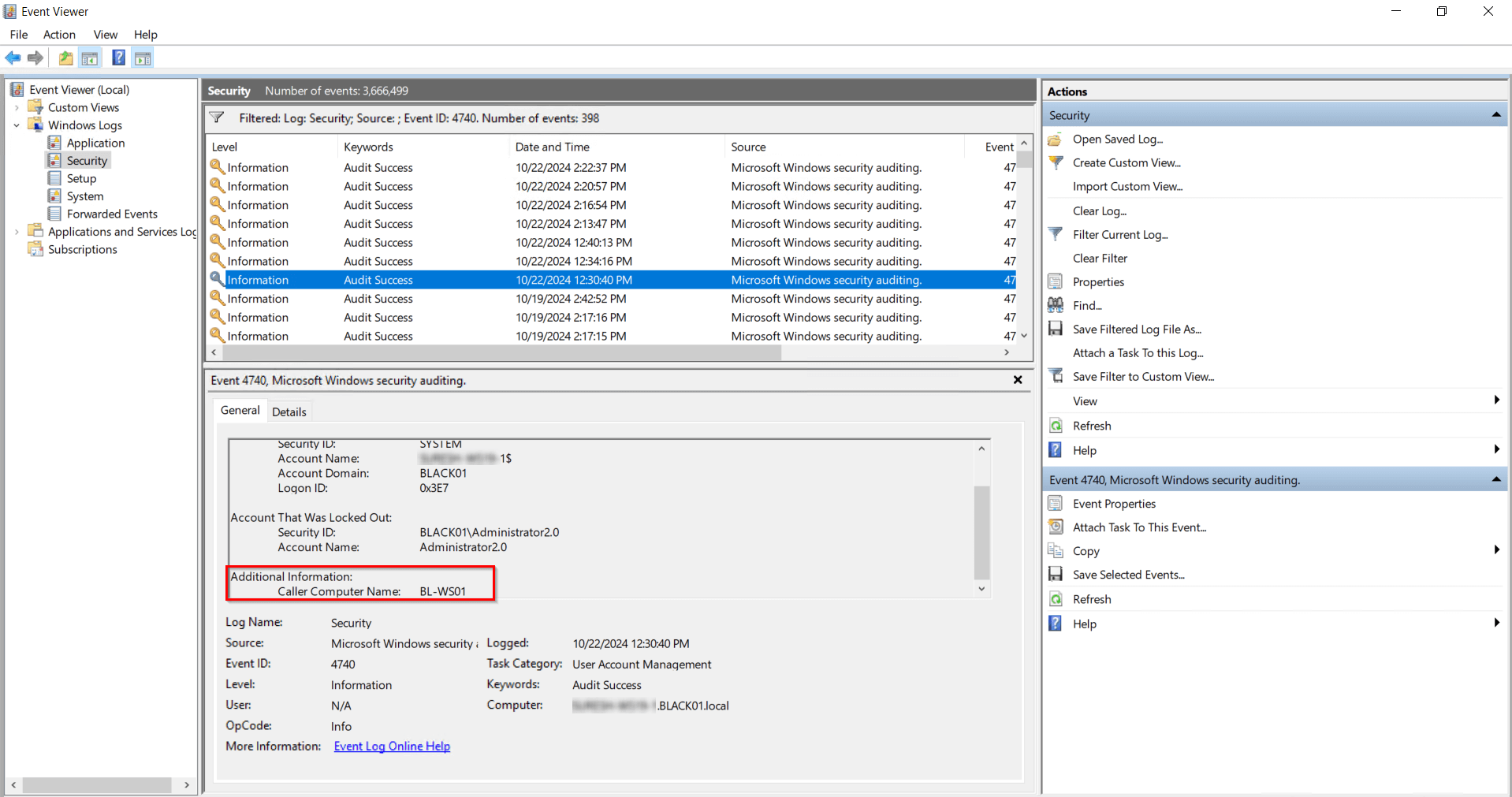
Task: Click the Refresh icon in the Actions pane
Action: coord(1056,425)
